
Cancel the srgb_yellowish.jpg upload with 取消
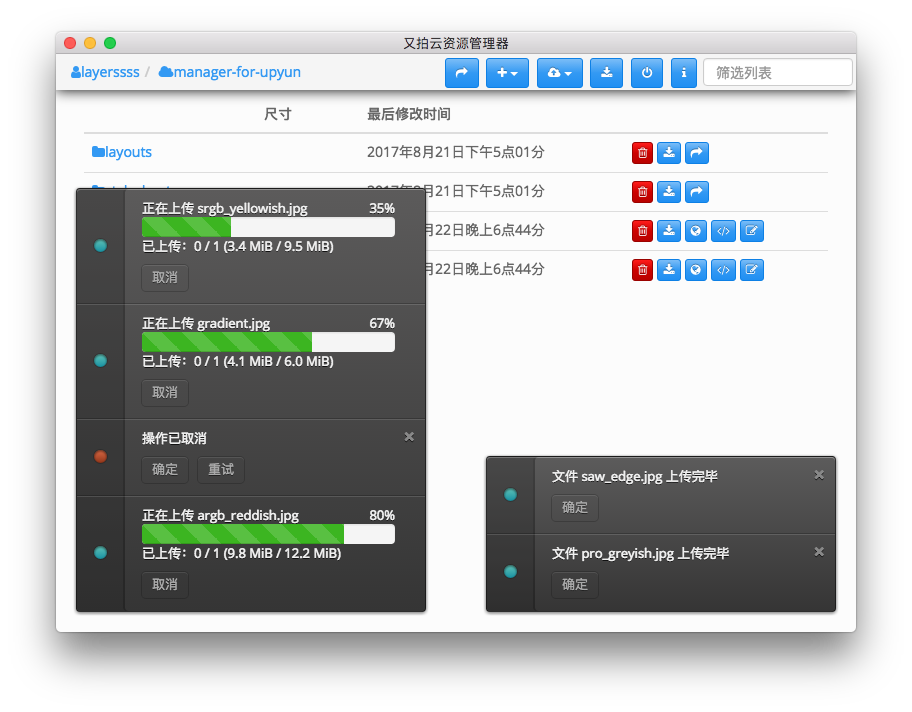click(165, 277)
